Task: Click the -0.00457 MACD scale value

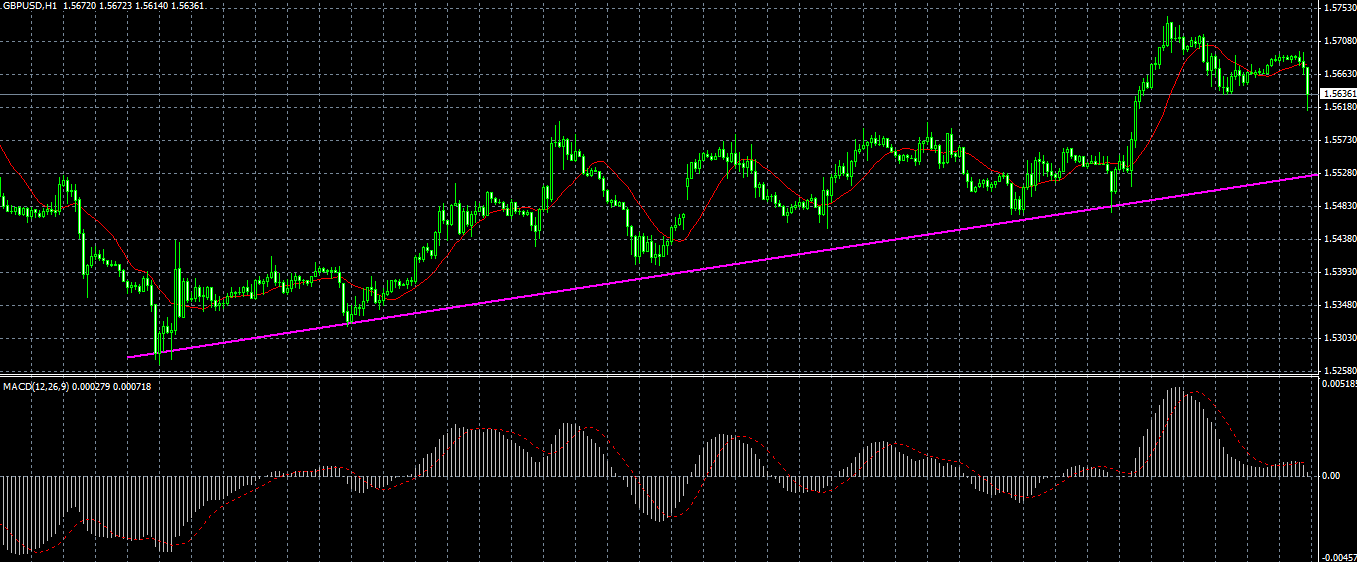Action: tap(1339, 557)
